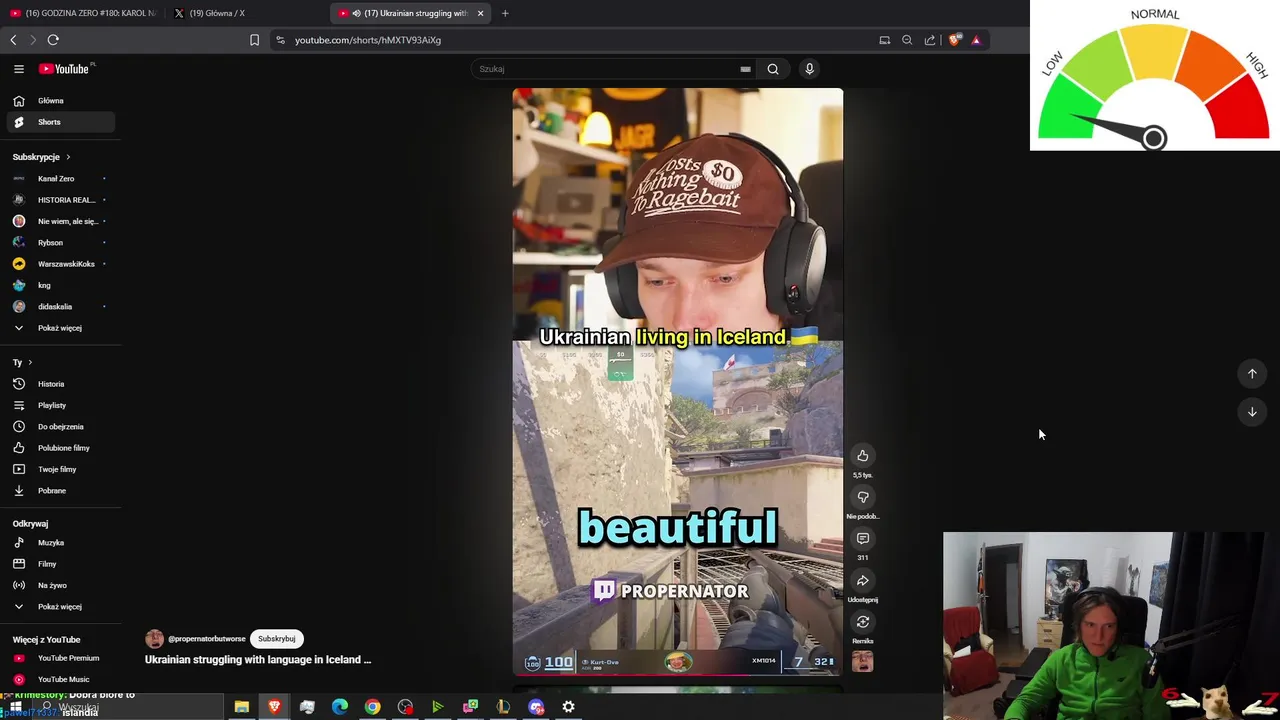Browse Muzyka in Odkrywaj
This screenshot has width=1280, height=720.
click(60, 543)
